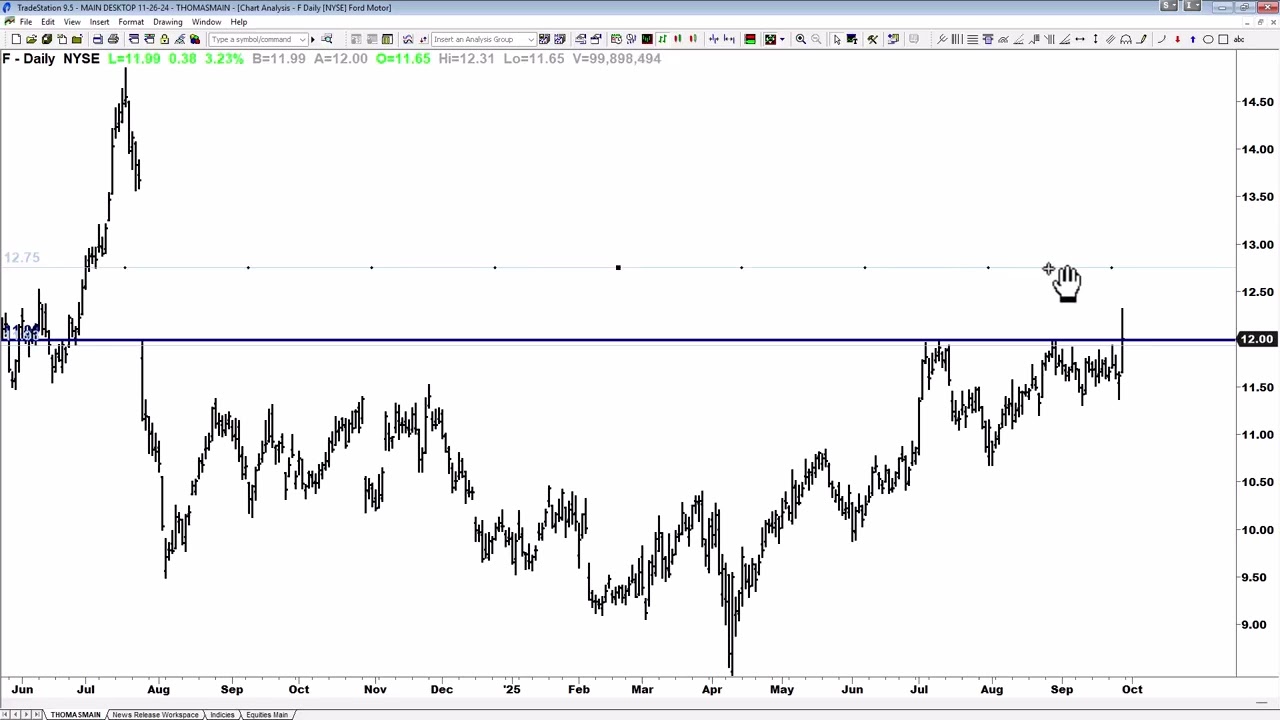This screenshot has height=720, width=1280.
Task: Click the red-green color bars icon
Action: tap(750, 39)
